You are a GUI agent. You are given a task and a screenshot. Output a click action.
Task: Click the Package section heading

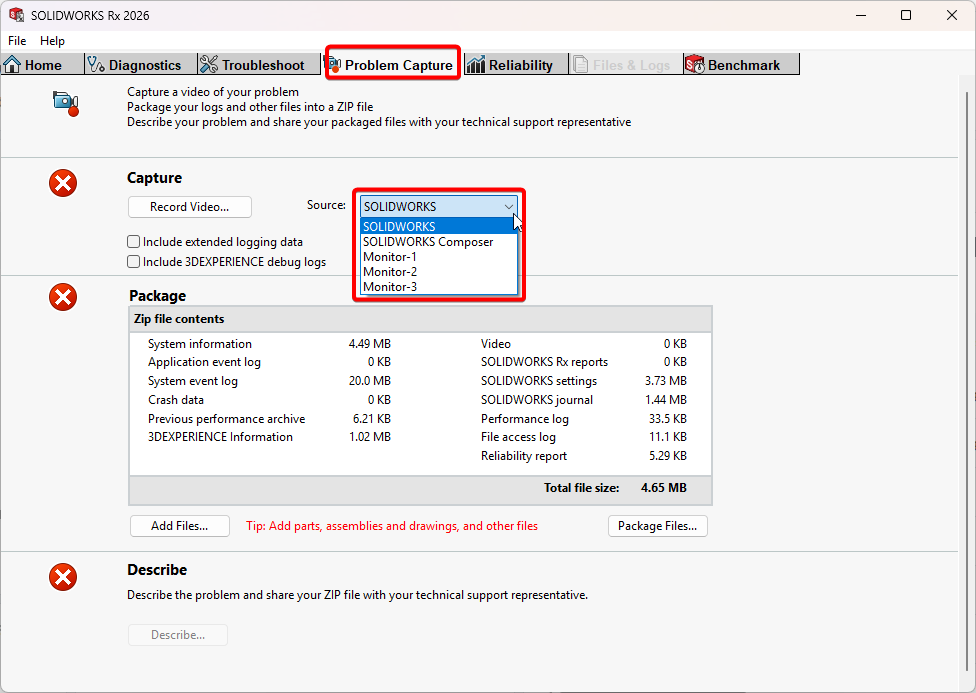click(157, 296)
